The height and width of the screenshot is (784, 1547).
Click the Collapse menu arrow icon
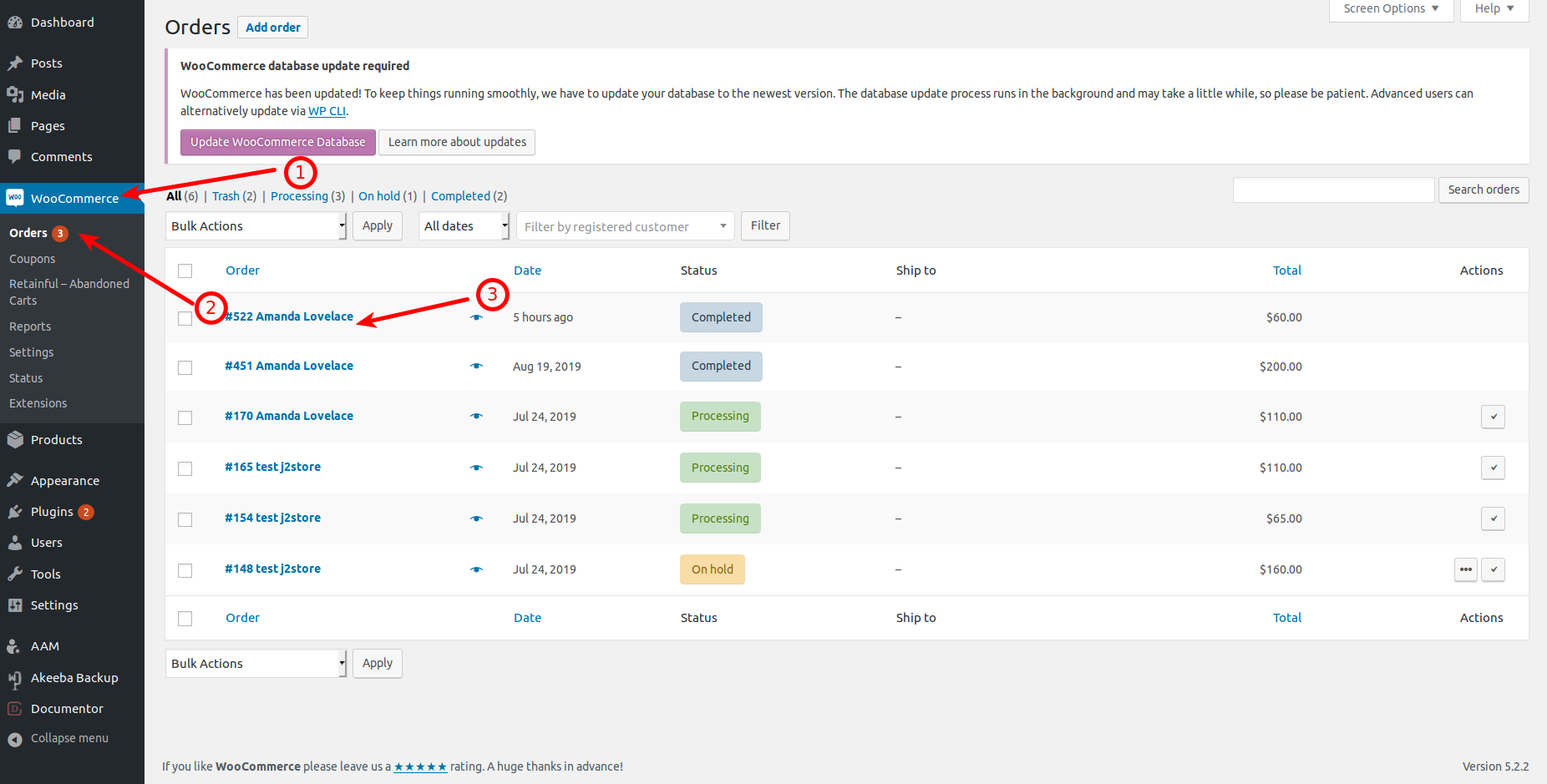[x=15, y=739]
